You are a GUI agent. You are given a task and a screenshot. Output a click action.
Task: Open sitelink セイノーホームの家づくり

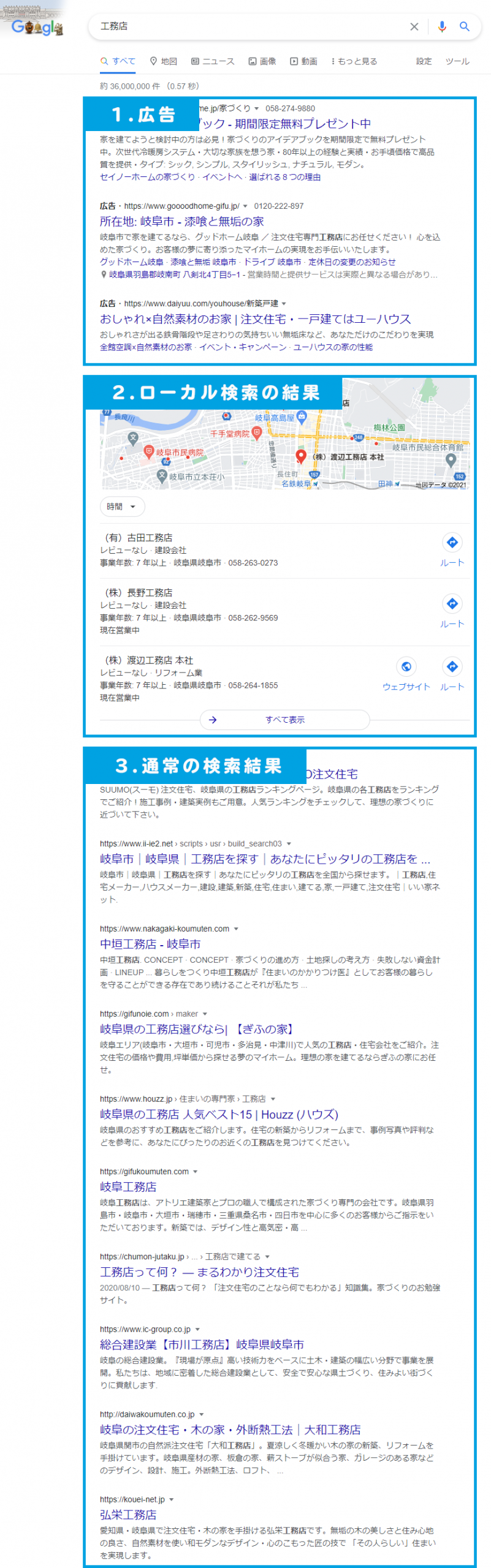148,177
